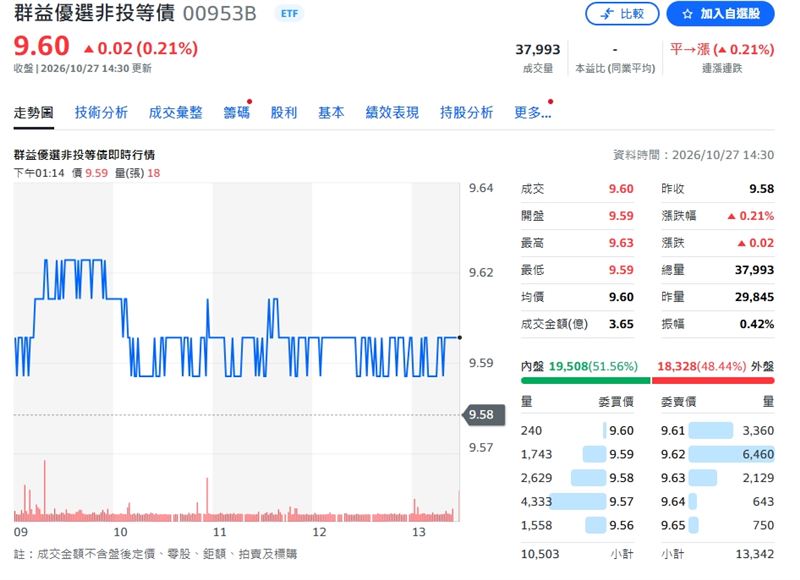Click the bid quantity 1,558

coord(536,525)
